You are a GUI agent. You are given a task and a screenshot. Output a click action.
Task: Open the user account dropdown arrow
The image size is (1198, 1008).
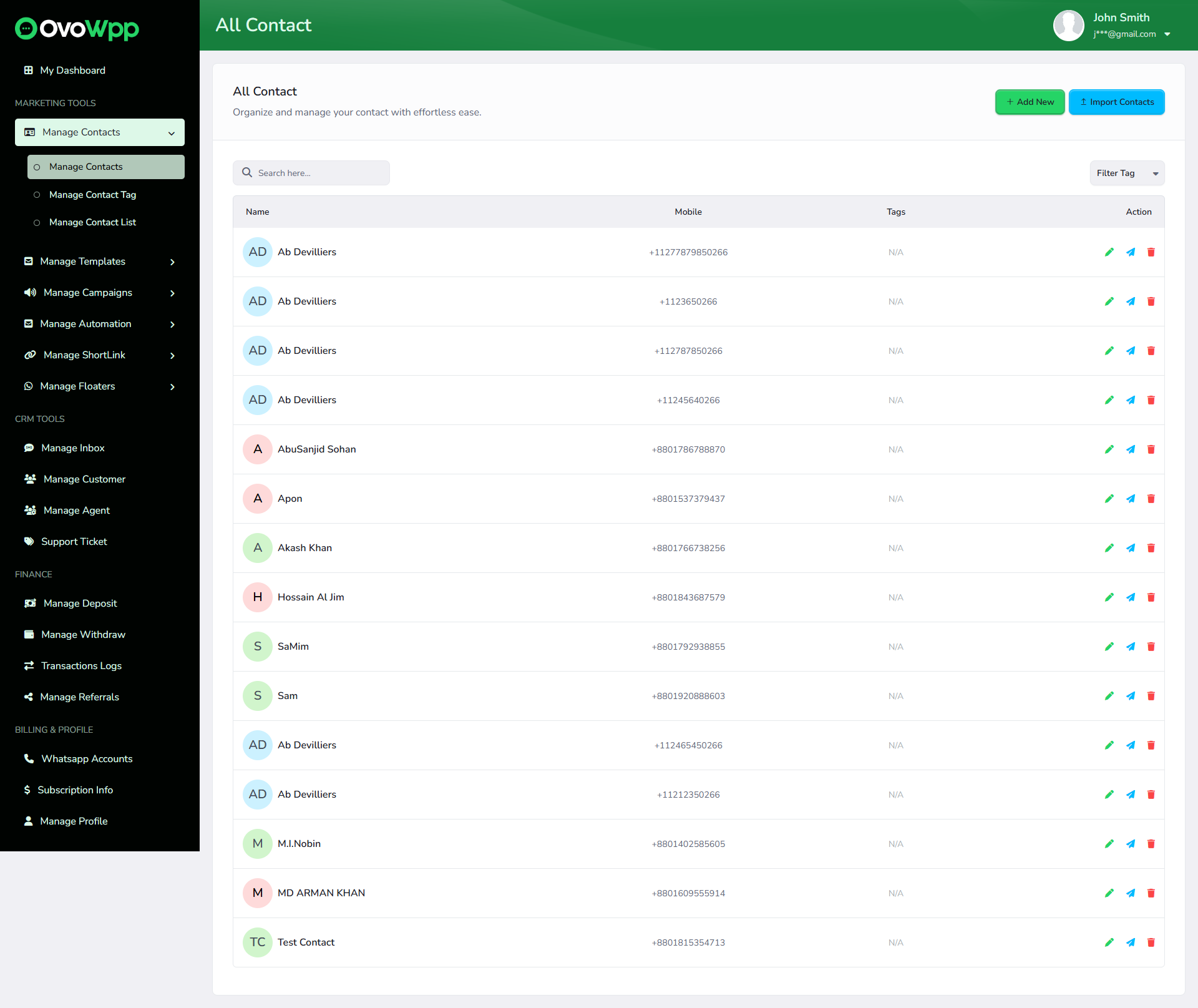(1167, 34)
